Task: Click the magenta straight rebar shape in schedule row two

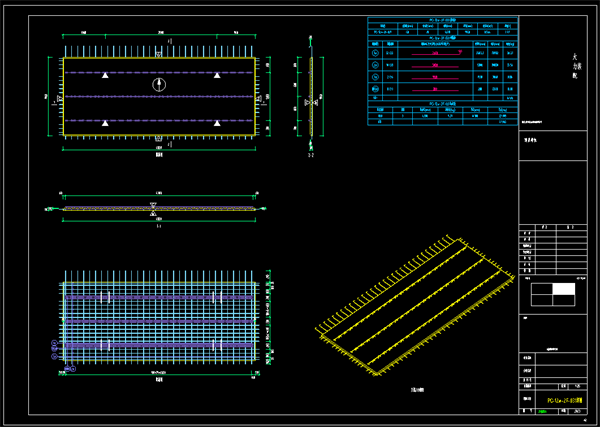Action: tap(435, 66)
